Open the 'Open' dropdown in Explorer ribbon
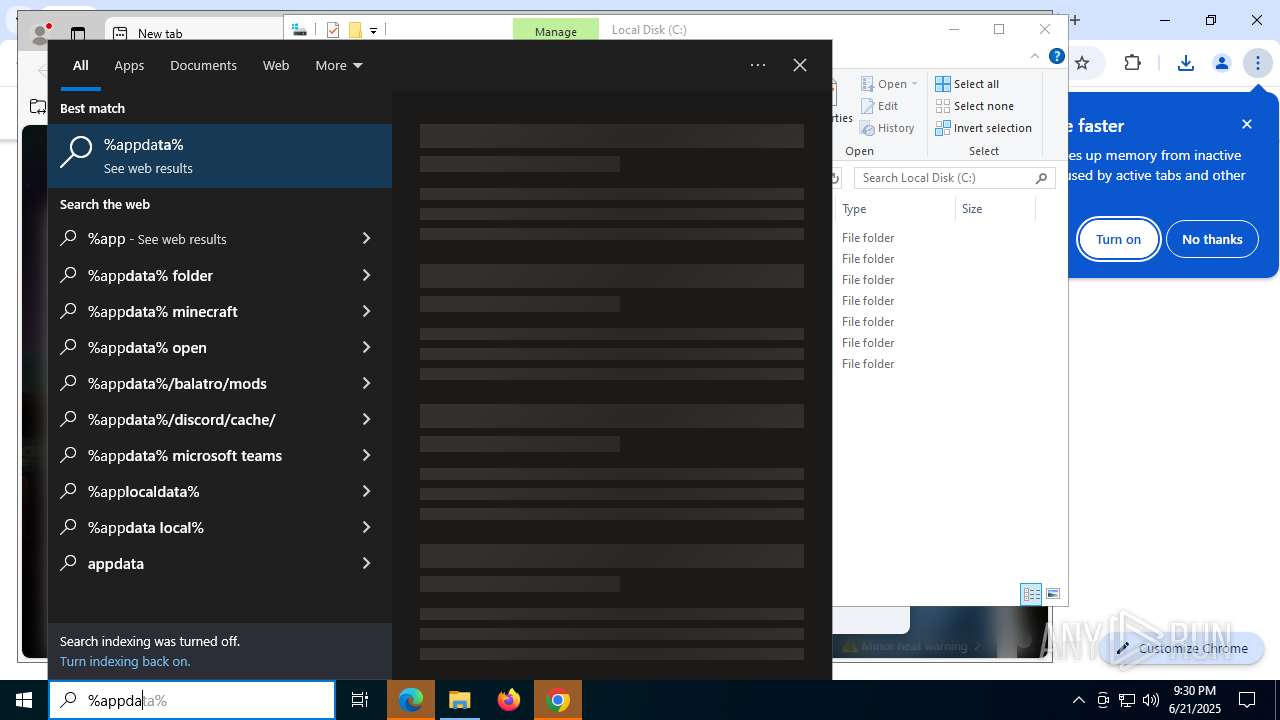This screenshot has height=720, width=1280. pos(889,84)
